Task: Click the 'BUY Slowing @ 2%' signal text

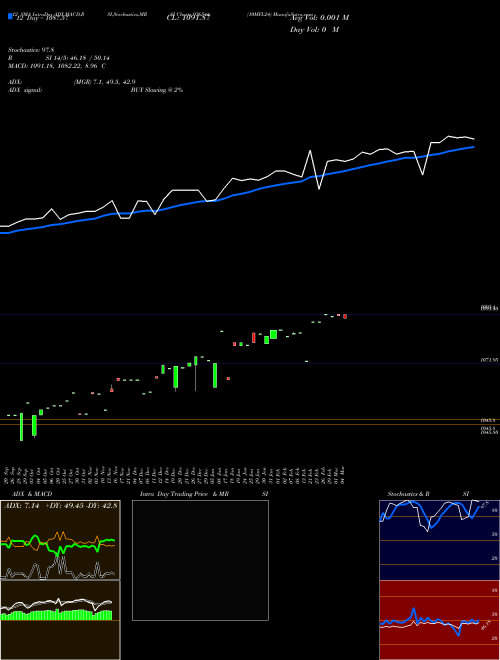Action: [x=157, y=90]
